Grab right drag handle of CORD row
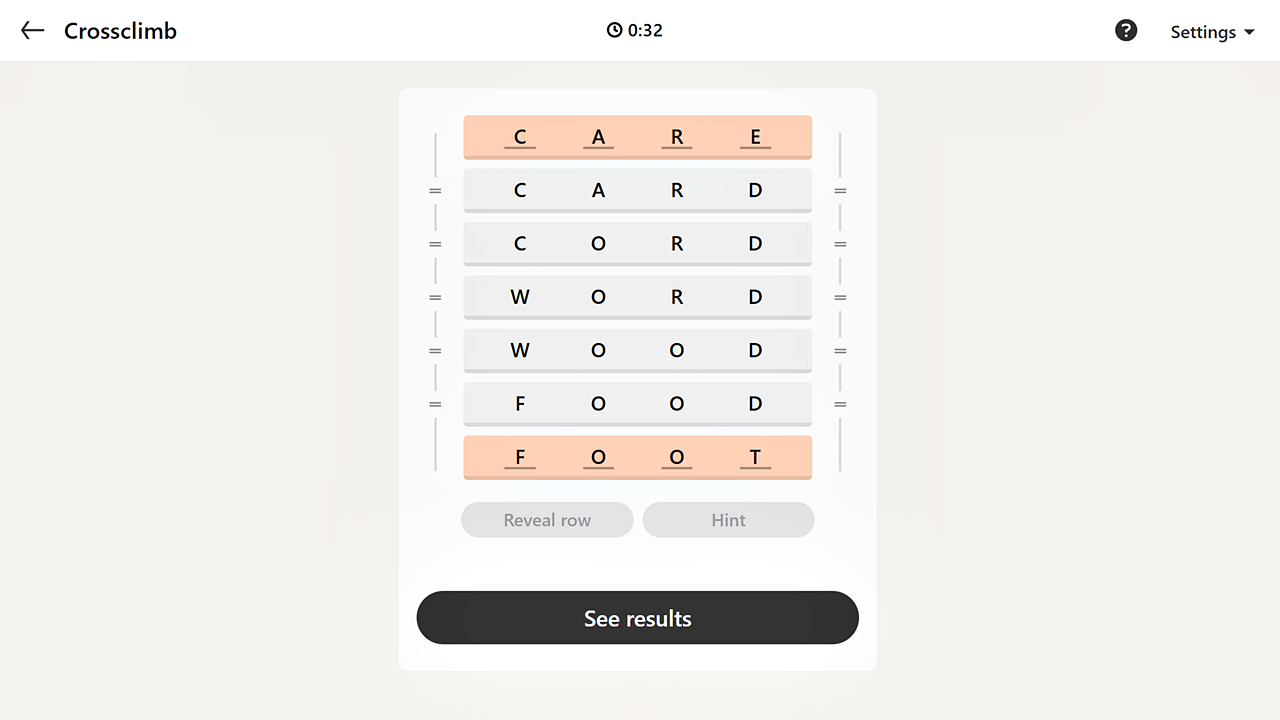 840,244
